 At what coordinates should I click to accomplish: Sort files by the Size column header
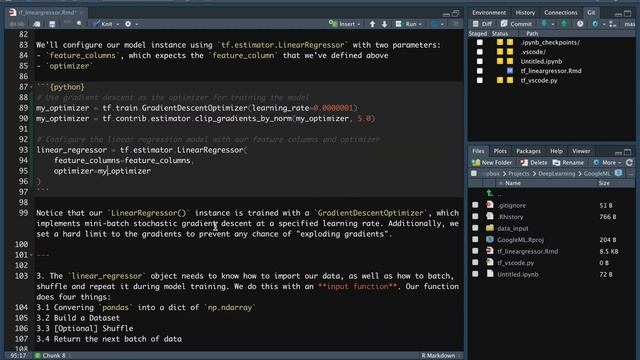604,183
